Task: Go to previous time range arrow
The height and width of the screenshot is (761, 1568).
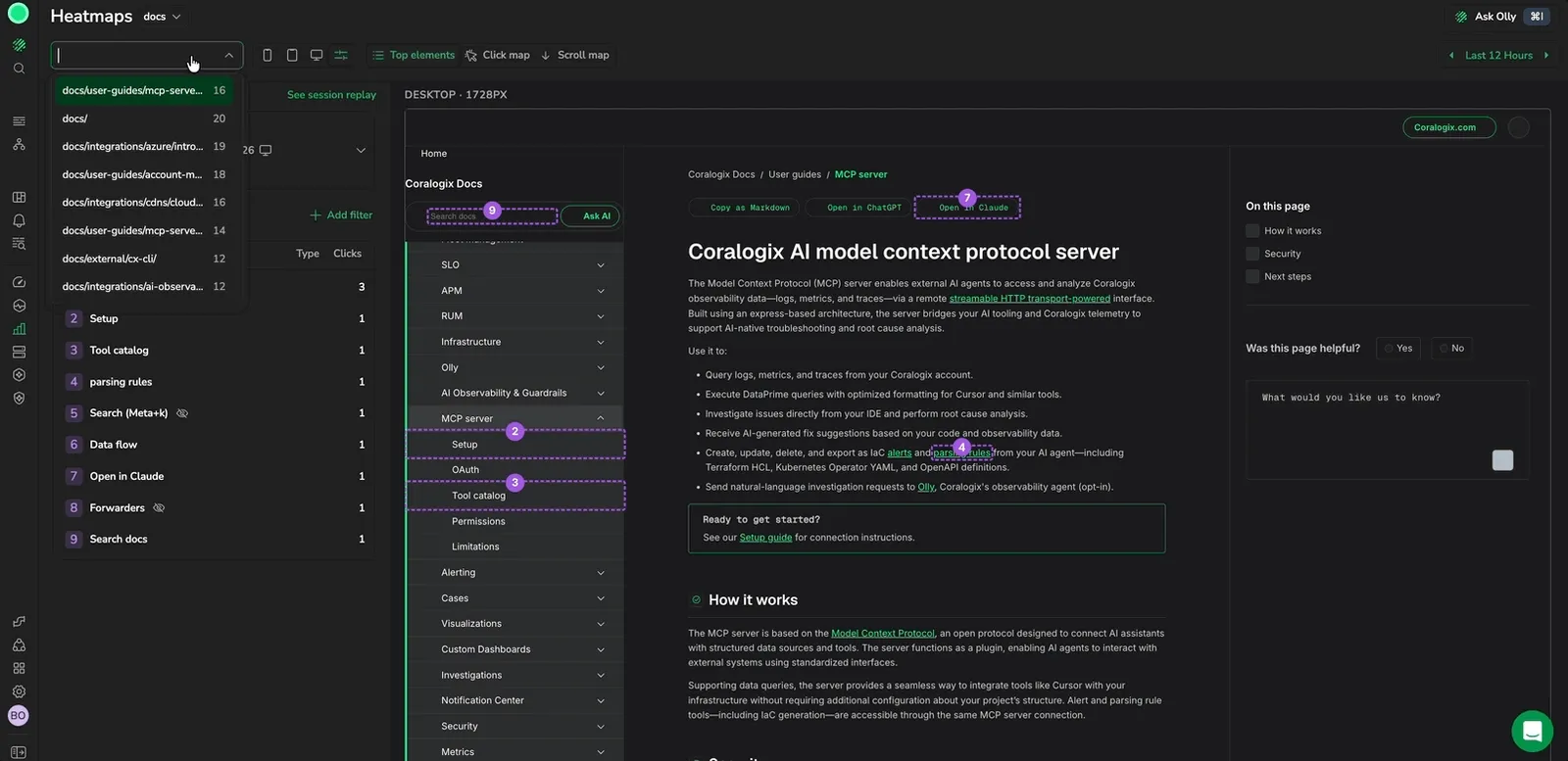Action: tap(1451, 56)
